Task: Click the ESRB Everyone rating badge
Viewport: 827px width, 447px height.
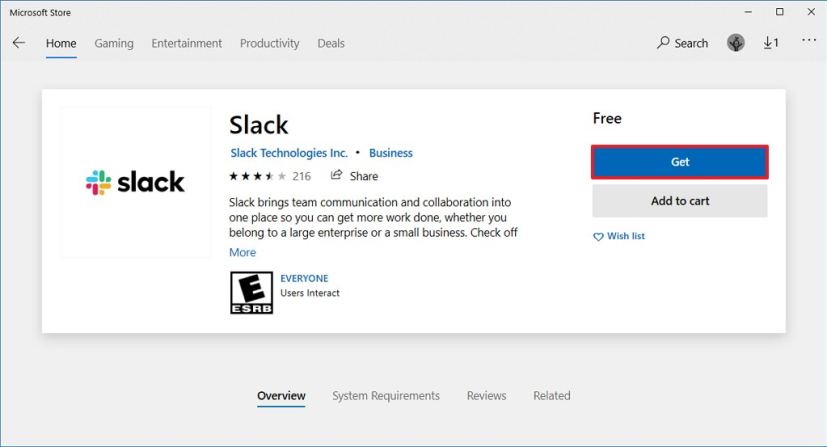Action: tap(252, 293)
